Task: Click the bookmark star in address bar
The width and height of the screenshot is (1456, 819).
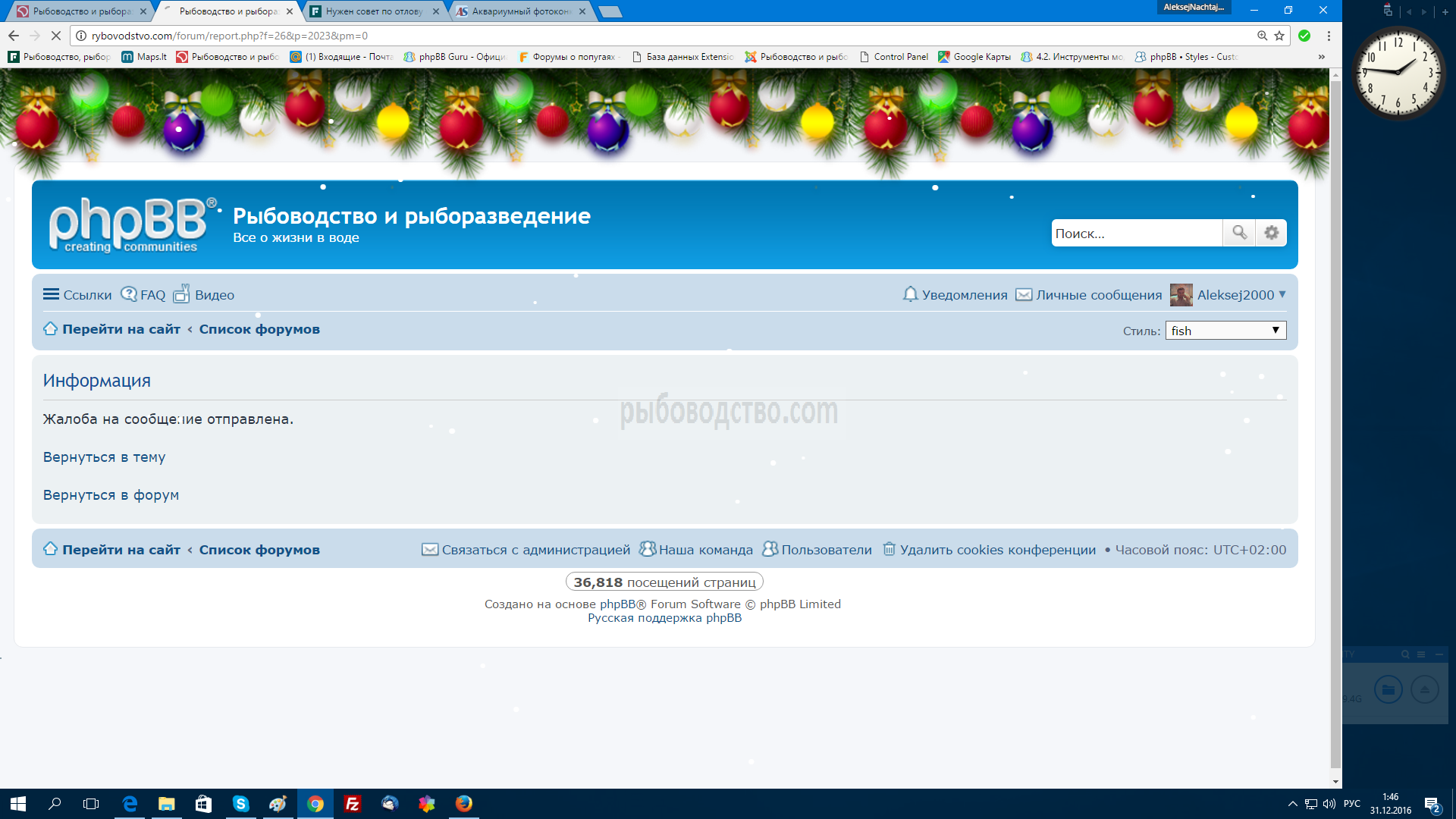Action: 1279,36
